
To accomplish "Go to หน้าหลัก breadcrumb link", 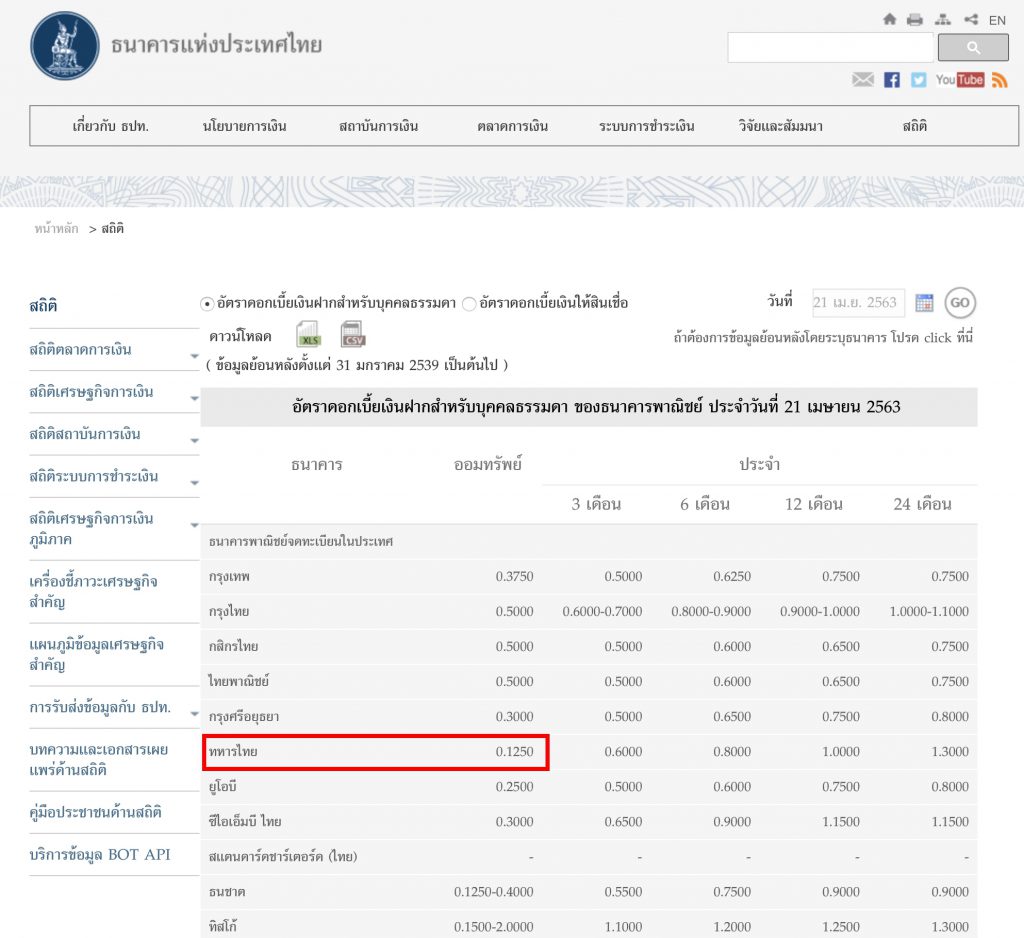I will (x=56, y=229).
